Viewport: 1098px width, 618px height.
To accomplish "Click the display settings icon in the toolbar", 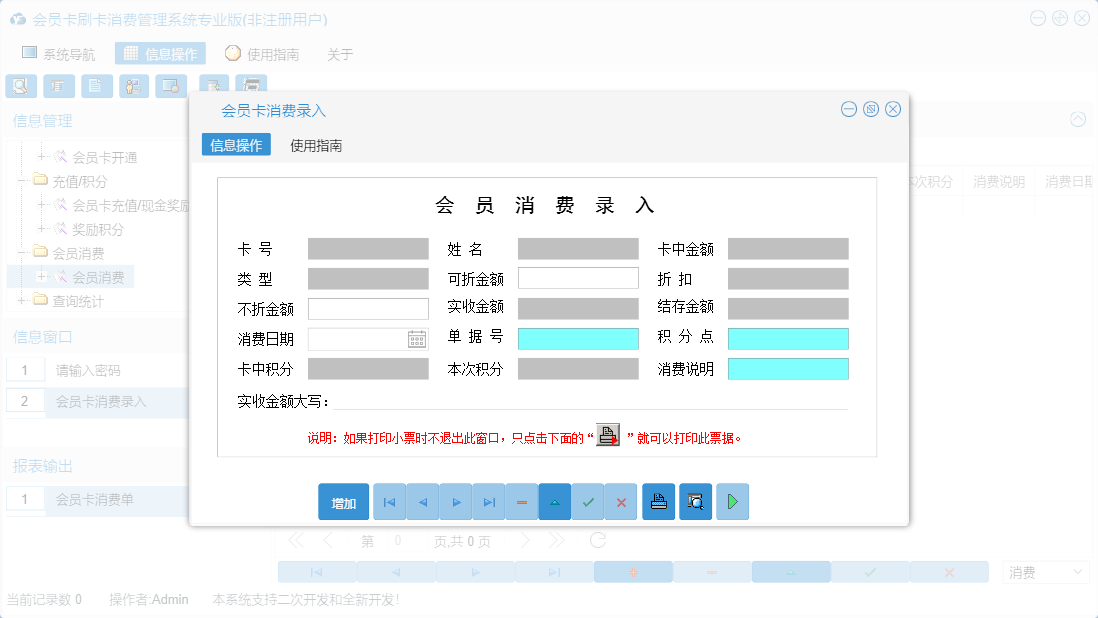I will (171, 86).
